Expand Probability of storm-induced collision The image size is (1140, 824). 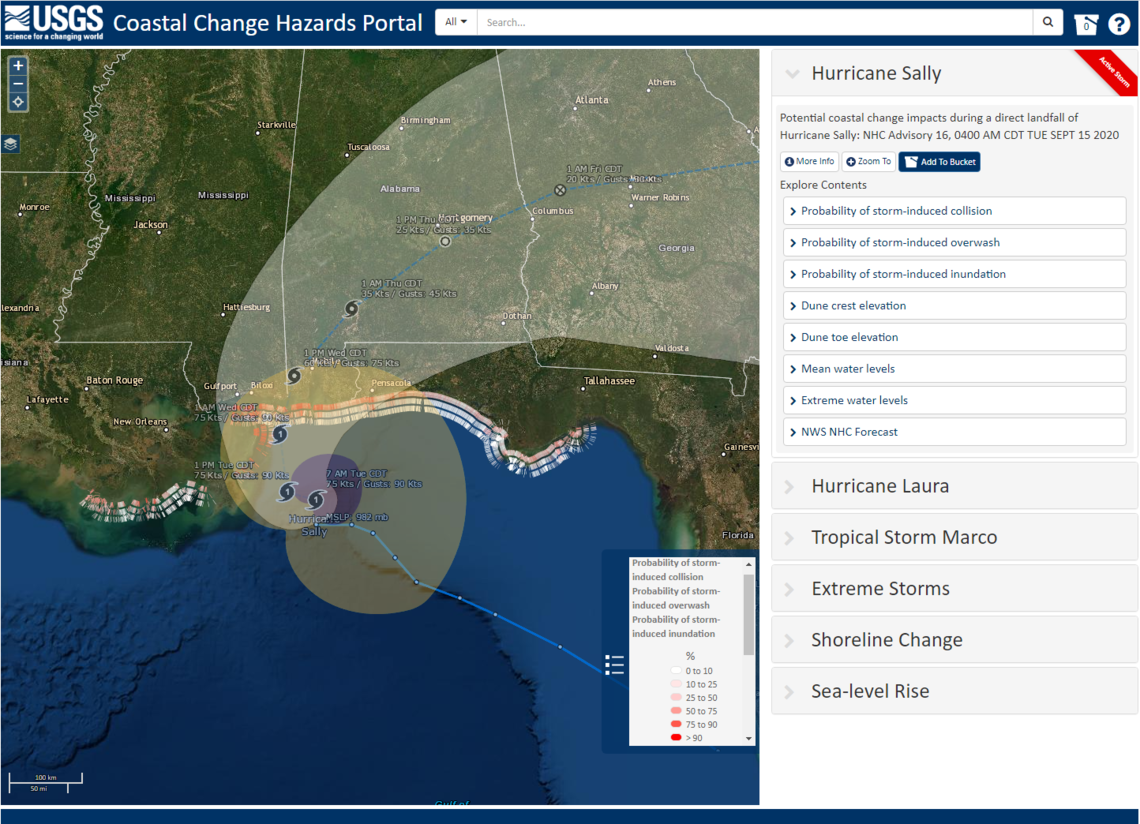coord(955,211)
